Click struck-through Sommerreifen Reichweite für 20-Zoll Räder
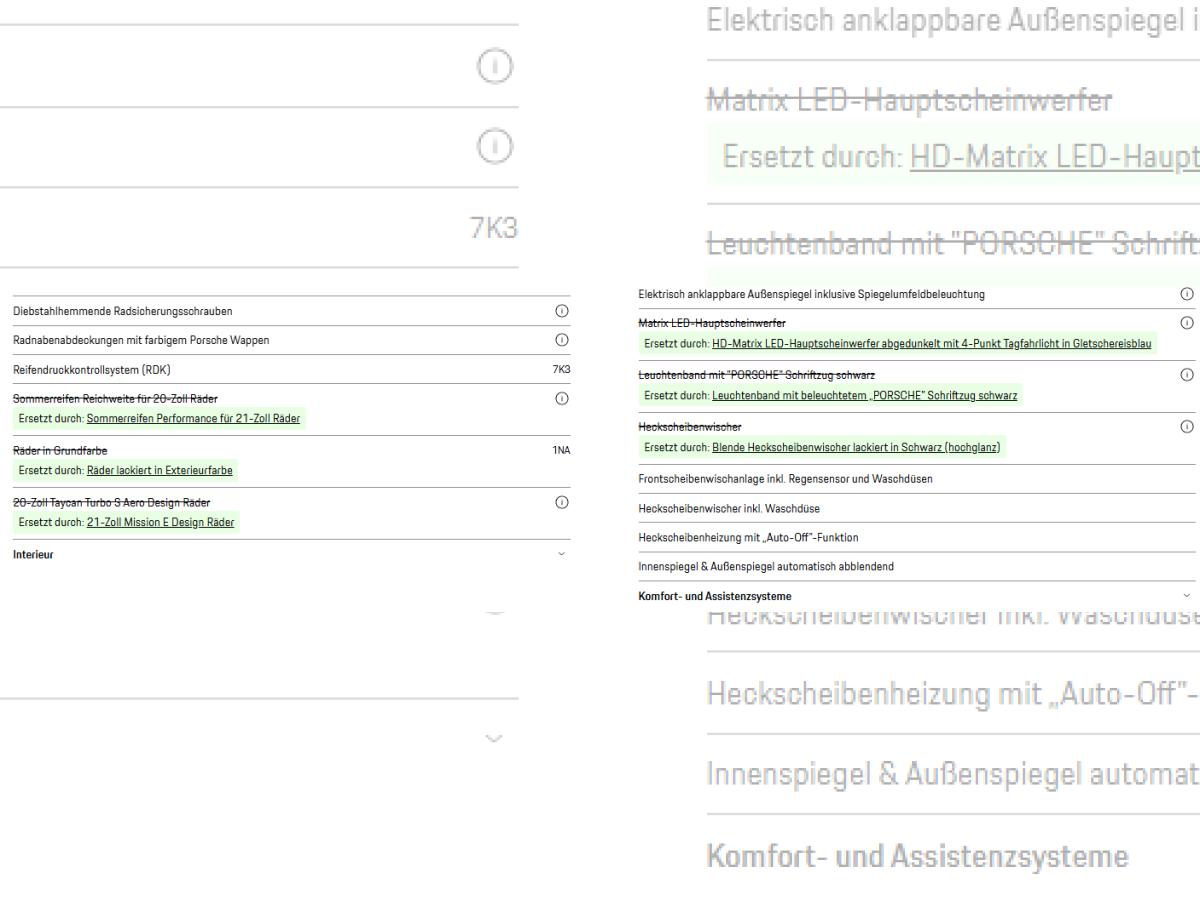The image size is (1200, 900). (x=115, y=399)
